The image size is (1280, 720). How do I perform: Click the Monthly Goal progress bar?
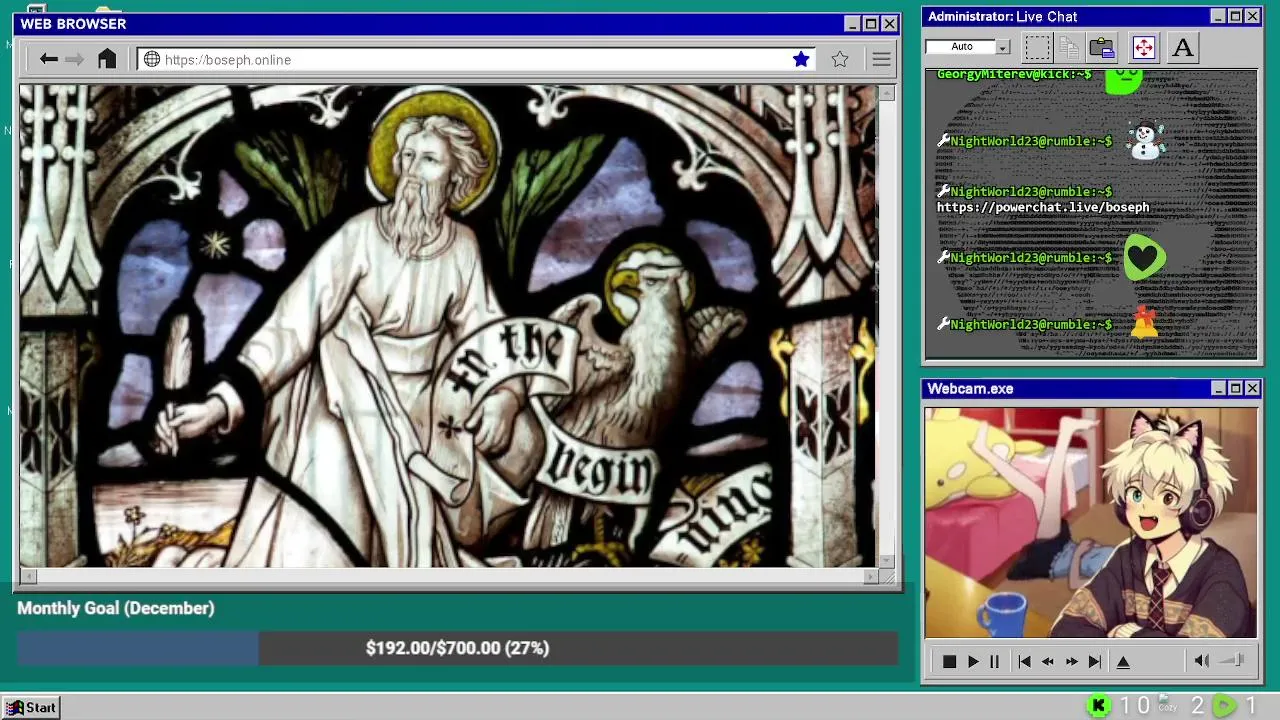[457, 648]
